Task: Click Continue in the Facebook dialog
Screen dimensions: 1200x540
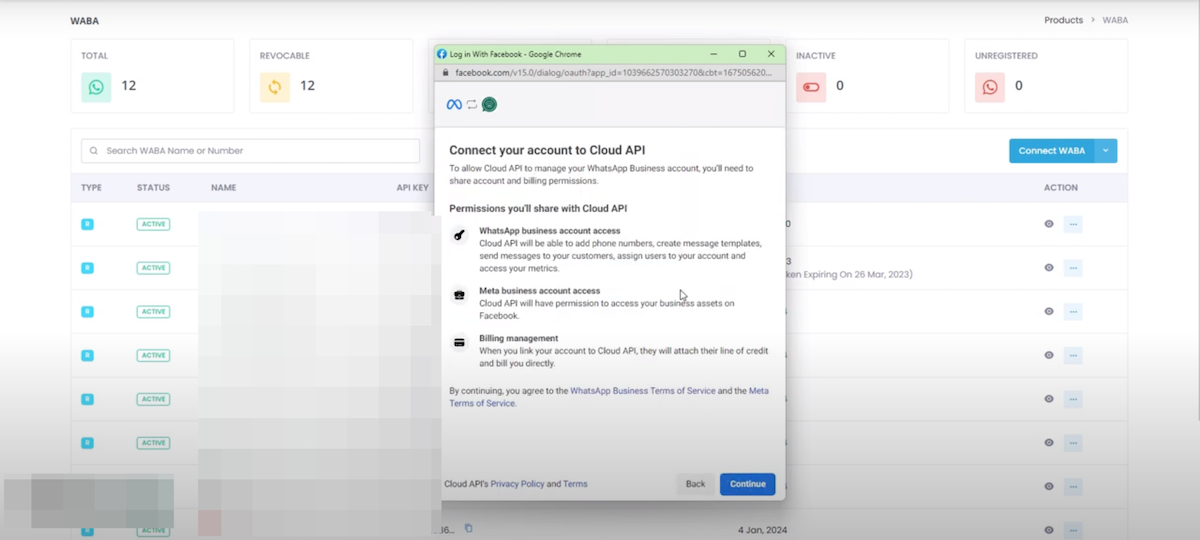Action: pyautogui.click(x=748, y=484)
